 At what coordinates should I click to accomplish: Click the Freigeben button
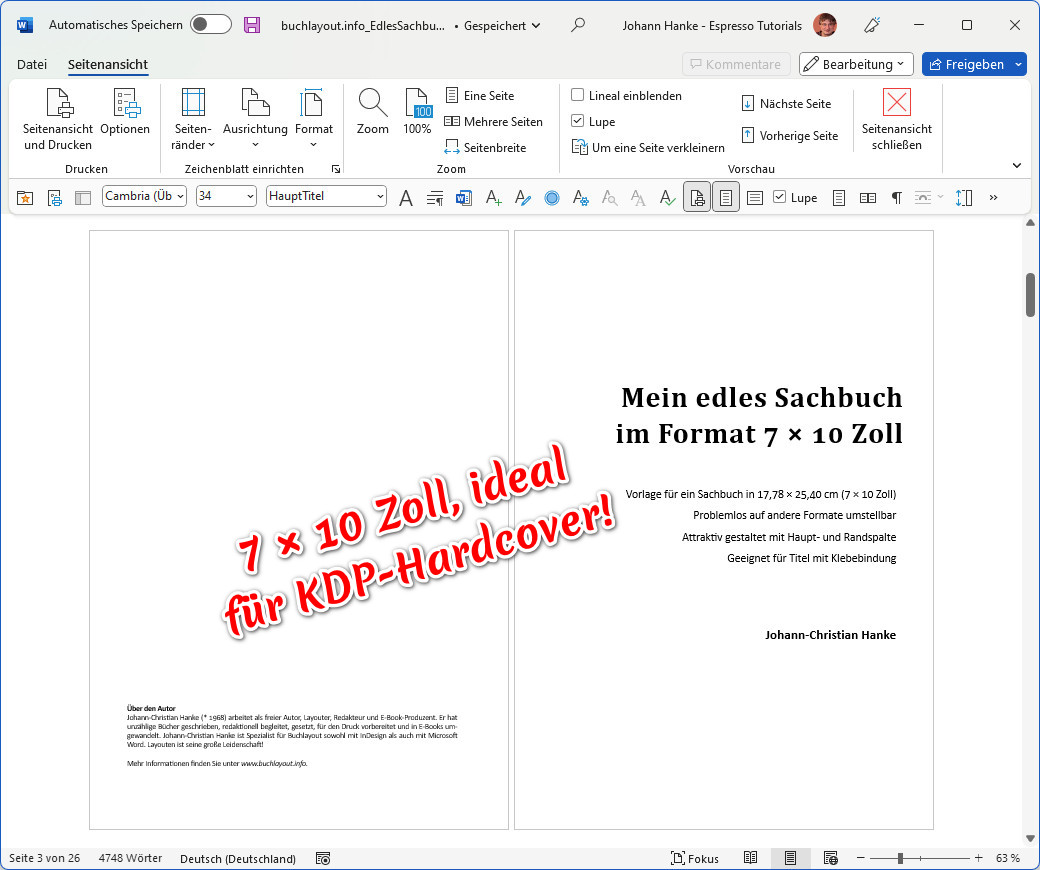(966, 64)
